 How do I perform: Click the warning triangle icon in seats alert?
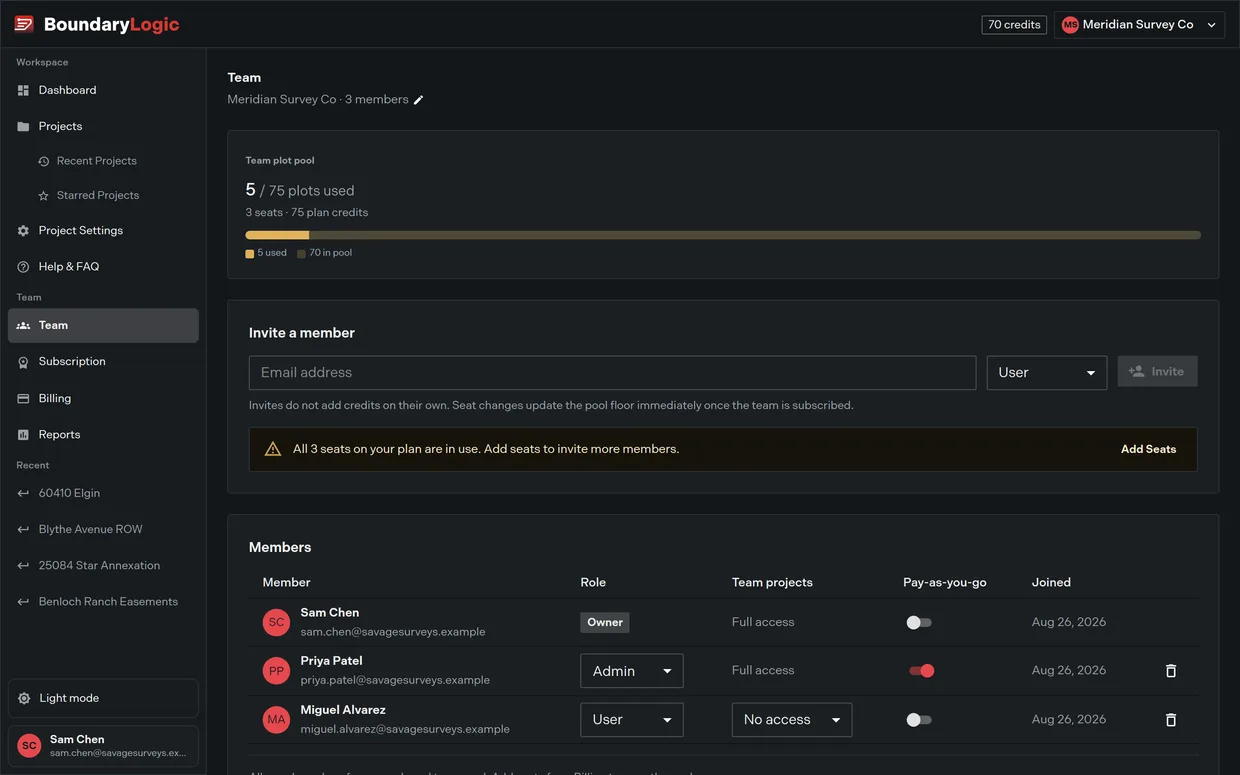[273, 450]
